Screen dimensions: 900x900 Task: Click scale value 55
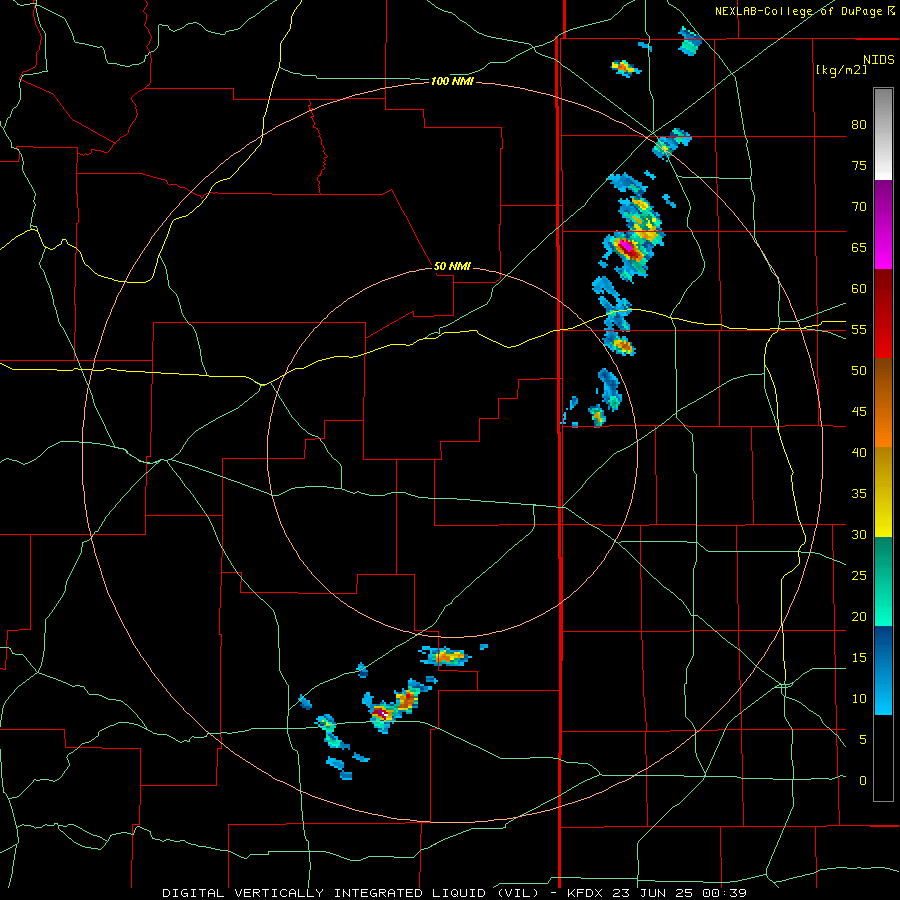pos(859,329)
